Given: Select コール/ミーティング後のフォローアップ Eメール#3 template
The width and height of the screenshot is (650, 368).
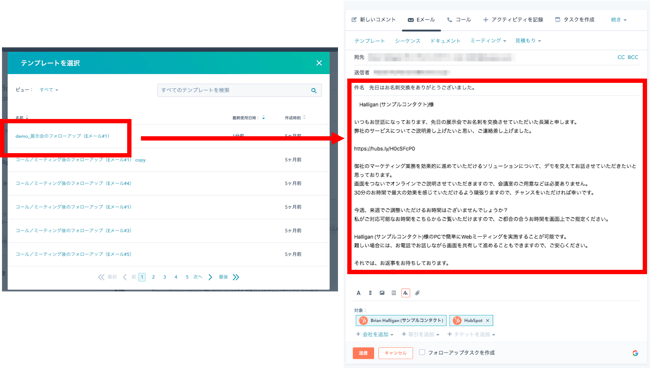Looking at the screenshot, I should click(x=73, y=230).
